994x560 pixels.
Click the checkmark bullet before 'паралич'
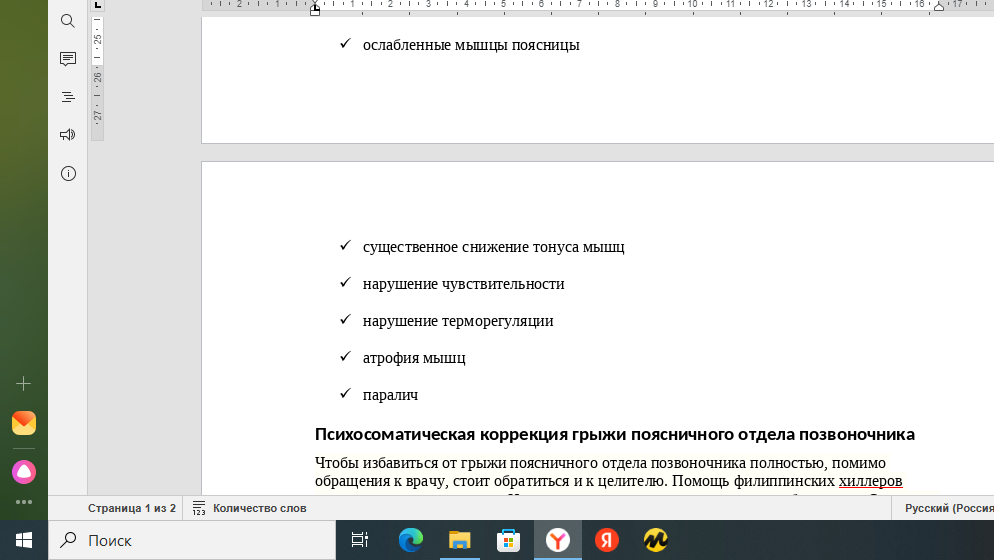pyautogui.click(x=345, y=394)
